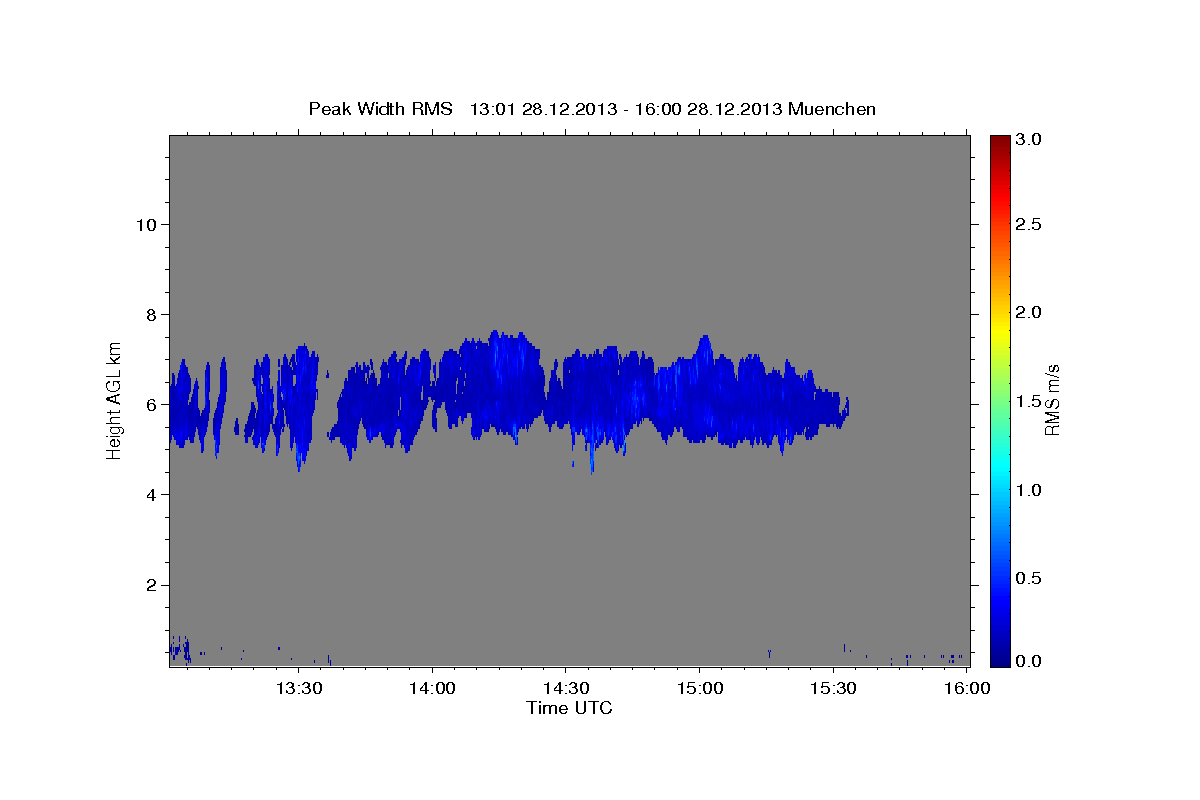Click the 16:00 time tick label

(x=966, y=689)
